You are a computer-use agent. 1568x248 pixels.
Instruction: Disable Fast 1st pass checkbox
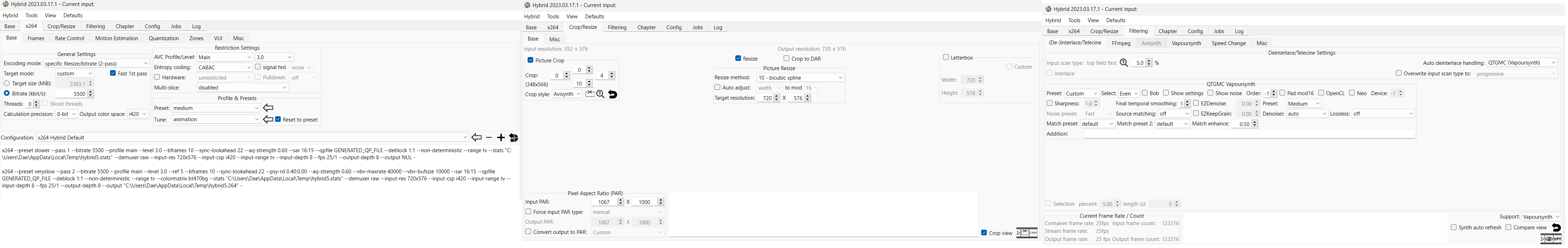pos(113,74)
